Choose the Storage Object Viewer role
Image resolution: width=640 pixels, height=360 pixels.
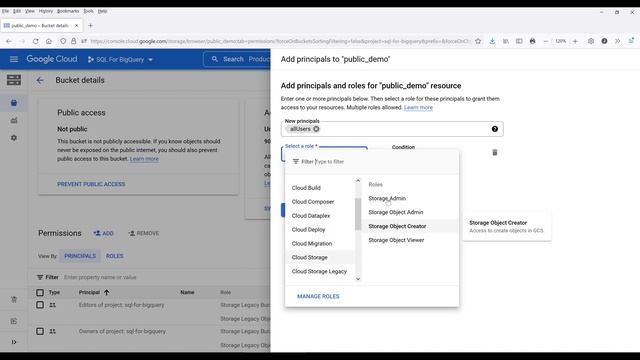pyautogui.click(x=396, y=240)
